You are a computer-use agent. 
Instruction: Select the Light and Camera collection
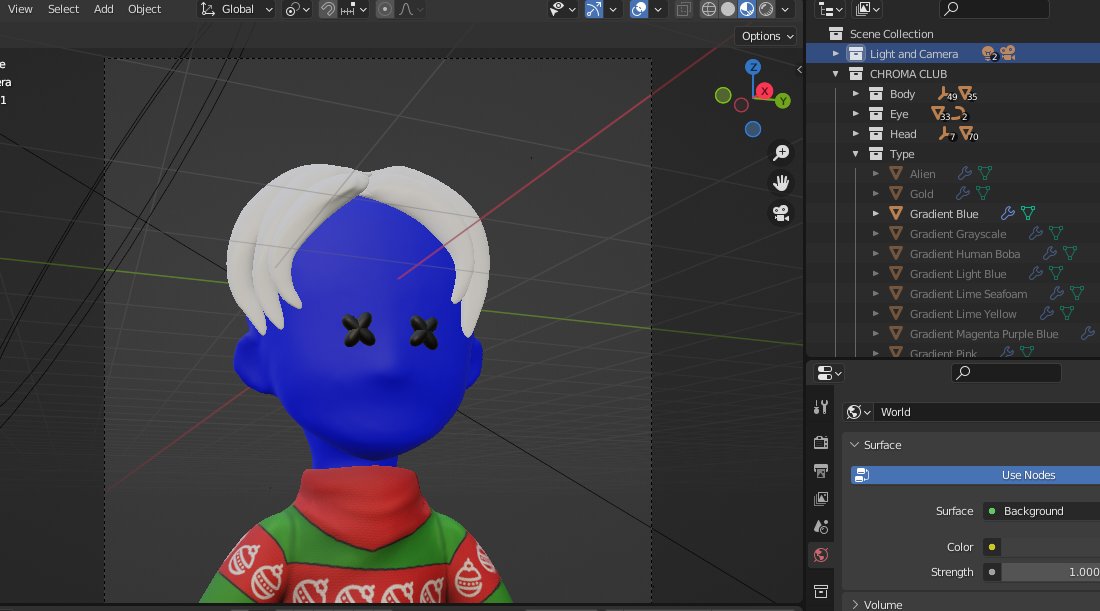(x=913, y=54)
